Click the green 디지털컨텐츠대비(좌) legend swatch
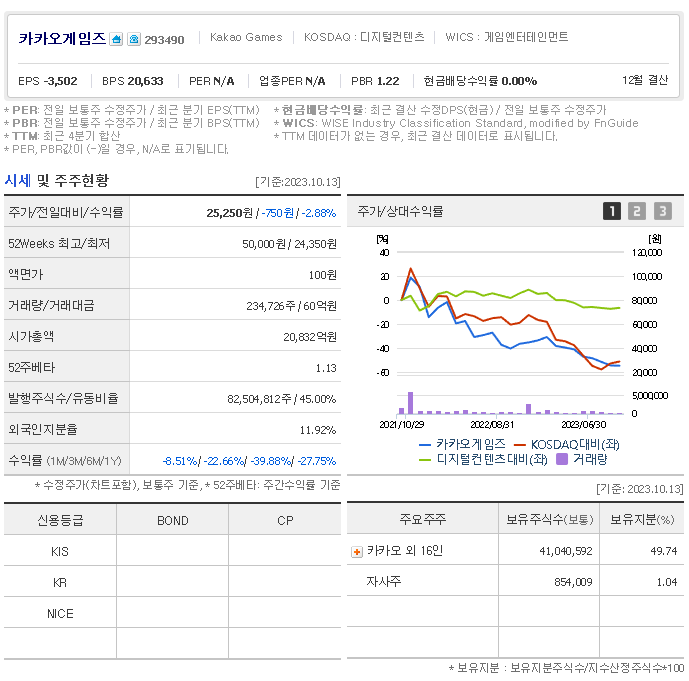The width and height of the screenshot is (689, 681). coord(425,460)
